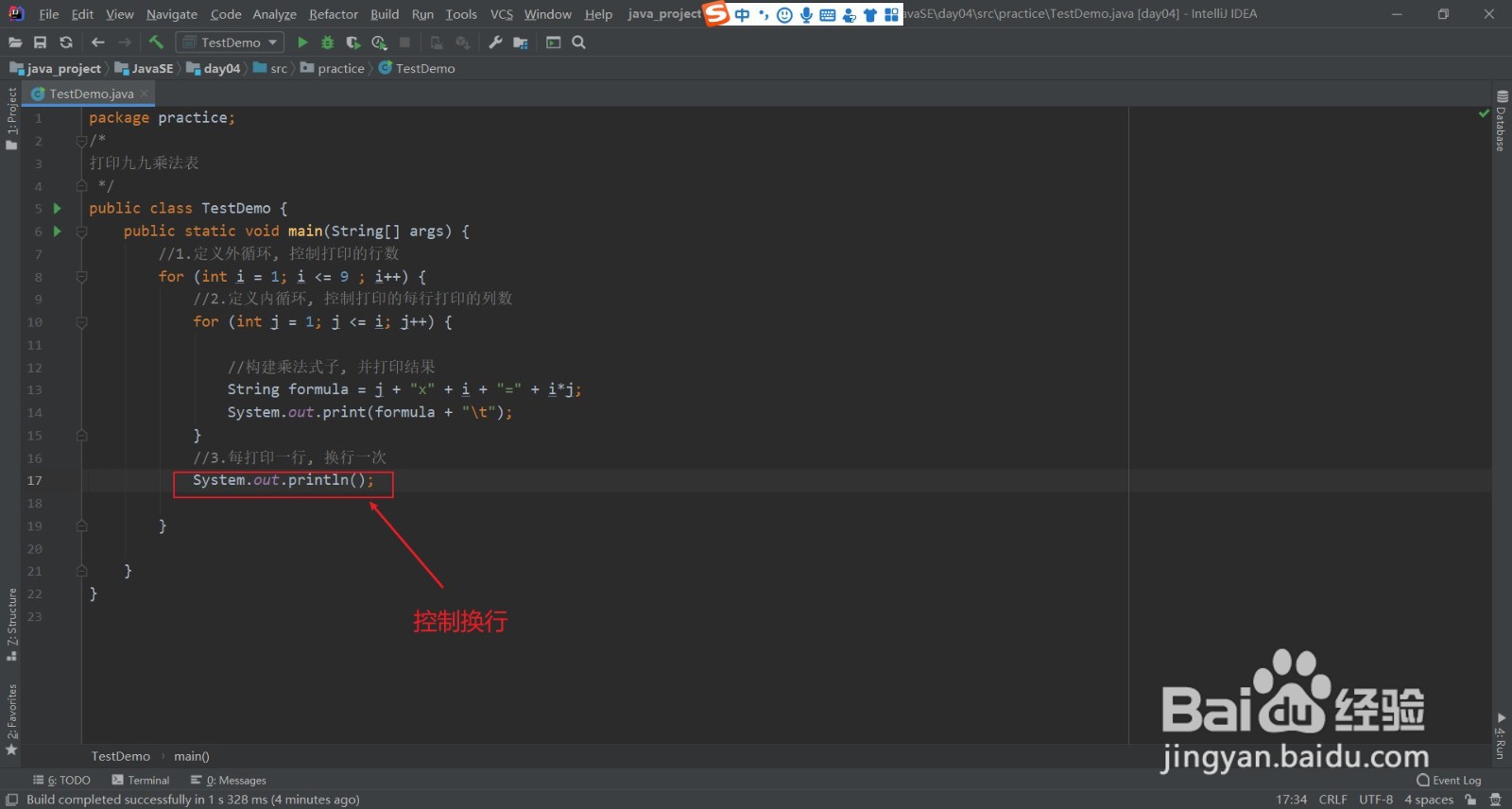
Task: Navigate Back with the left arrow icon
Action: pyautogui.click(x=98, y=43)
